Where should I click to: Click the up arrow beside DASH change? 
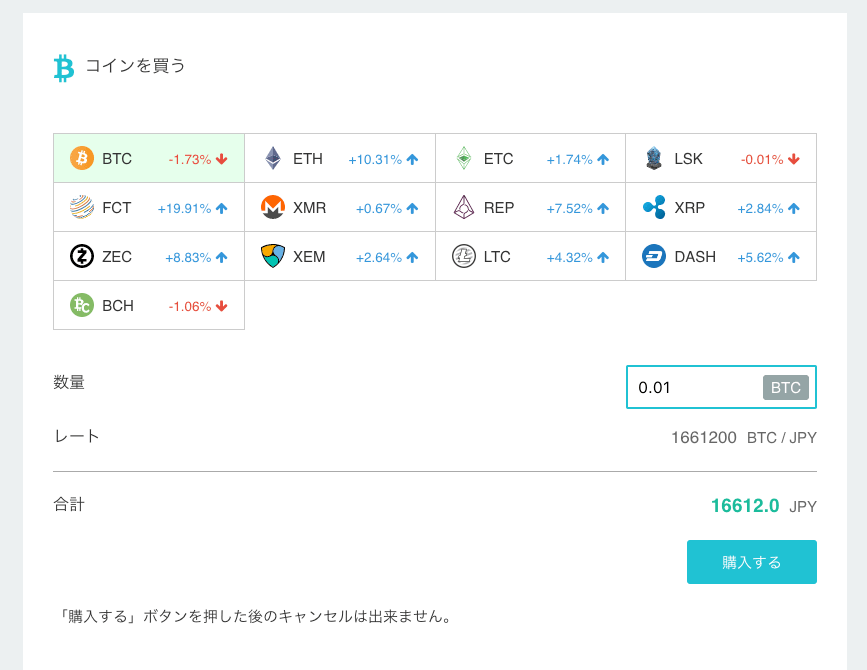tap(794, 257)
